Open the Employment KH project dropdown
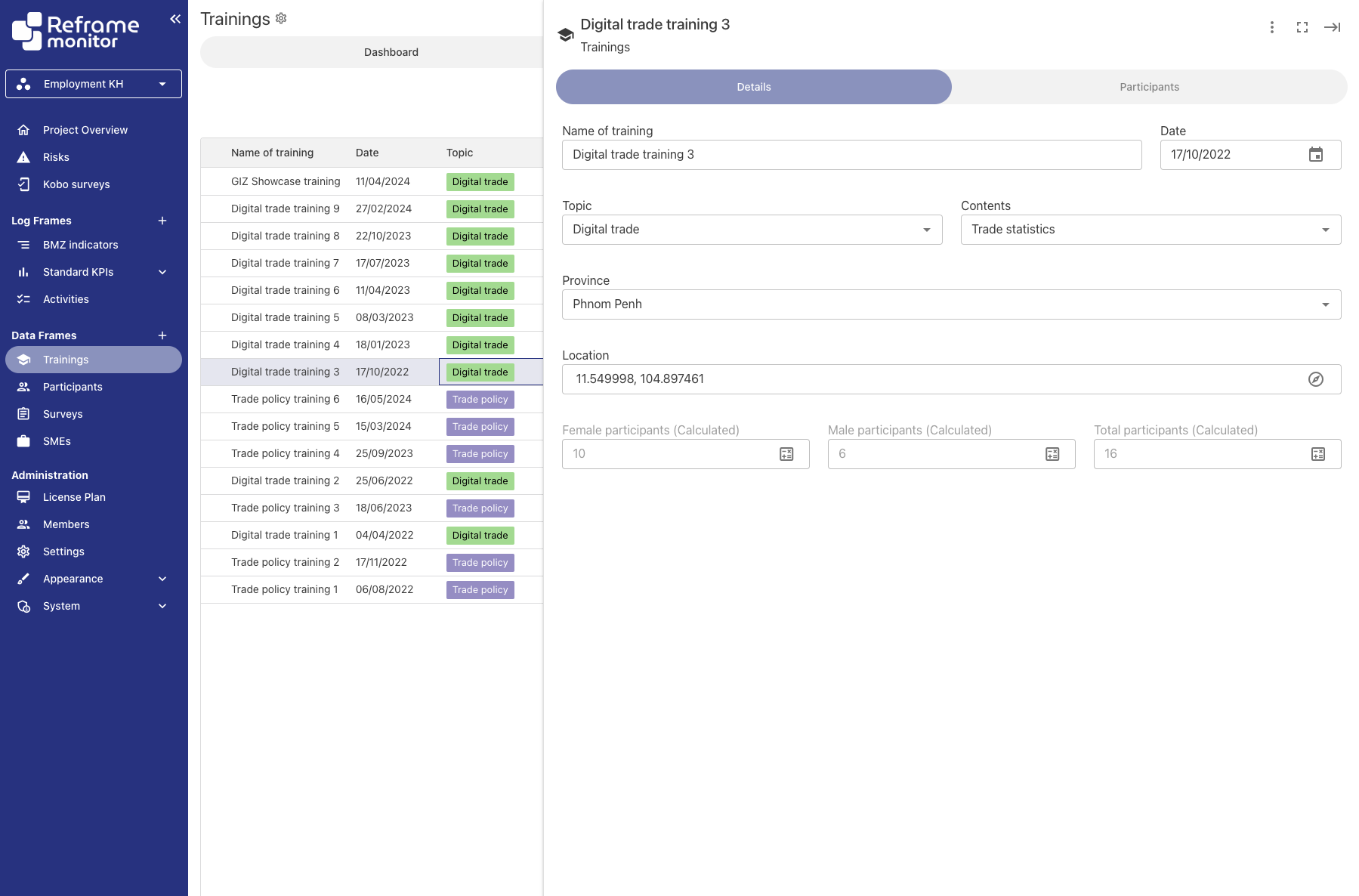 (x=94, y=84)
